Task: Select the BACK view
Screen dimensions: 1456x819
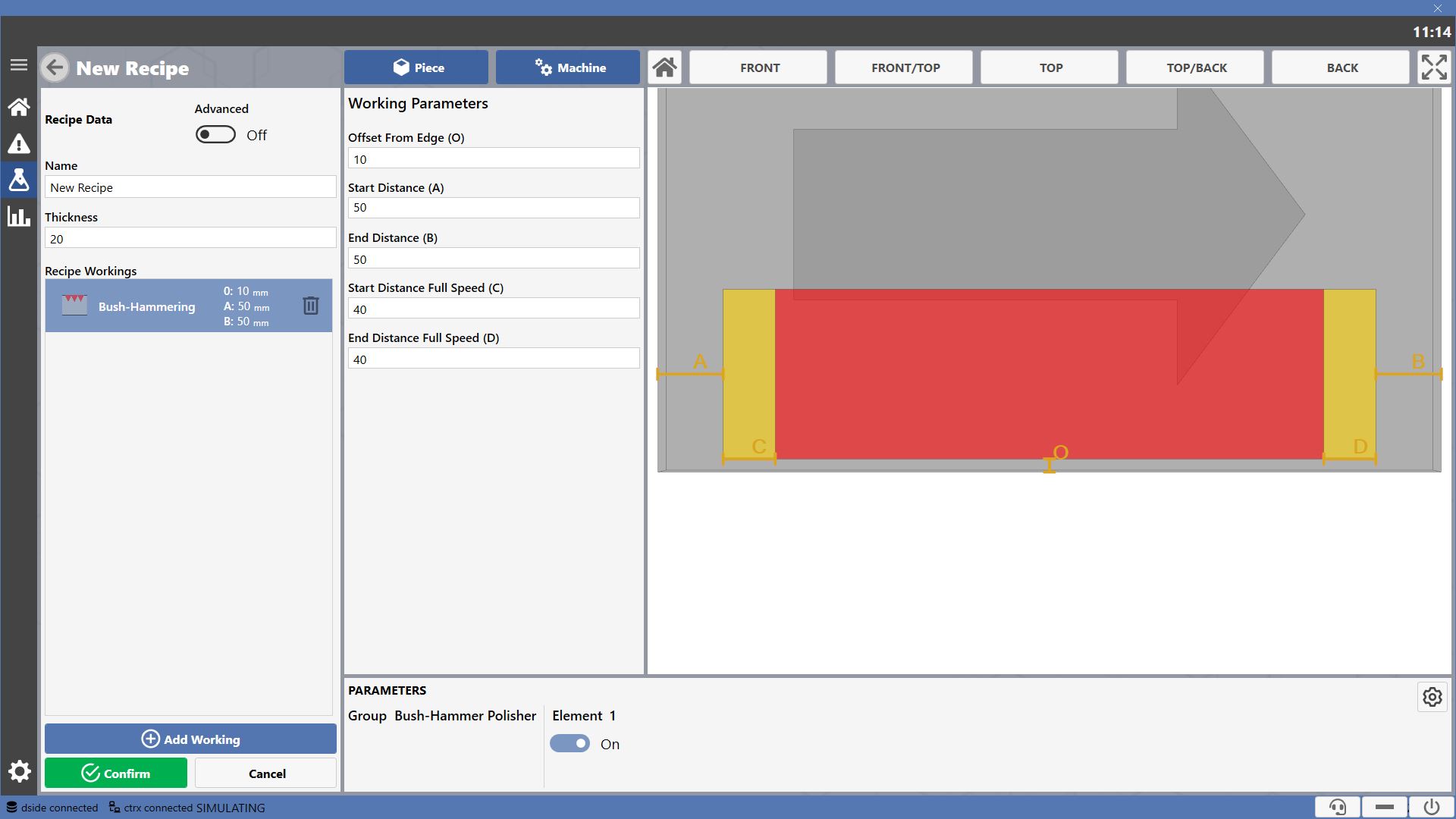Action: pyautogui.click(x=1341, y=67)
